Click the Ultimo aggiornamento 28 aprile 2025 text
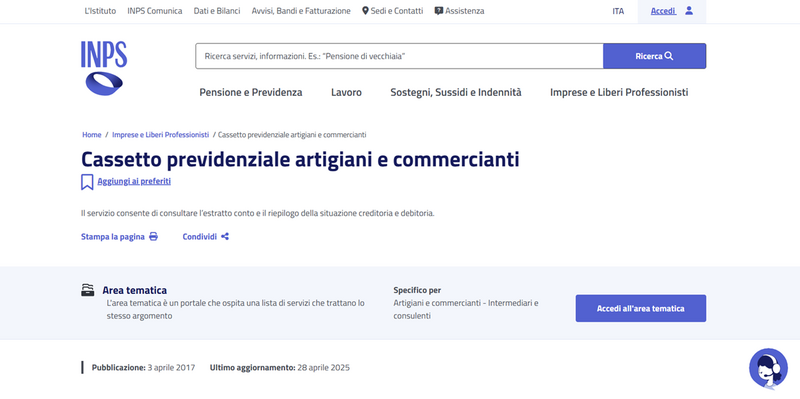This screenshot has width=800, height=399. coord(280,367)
